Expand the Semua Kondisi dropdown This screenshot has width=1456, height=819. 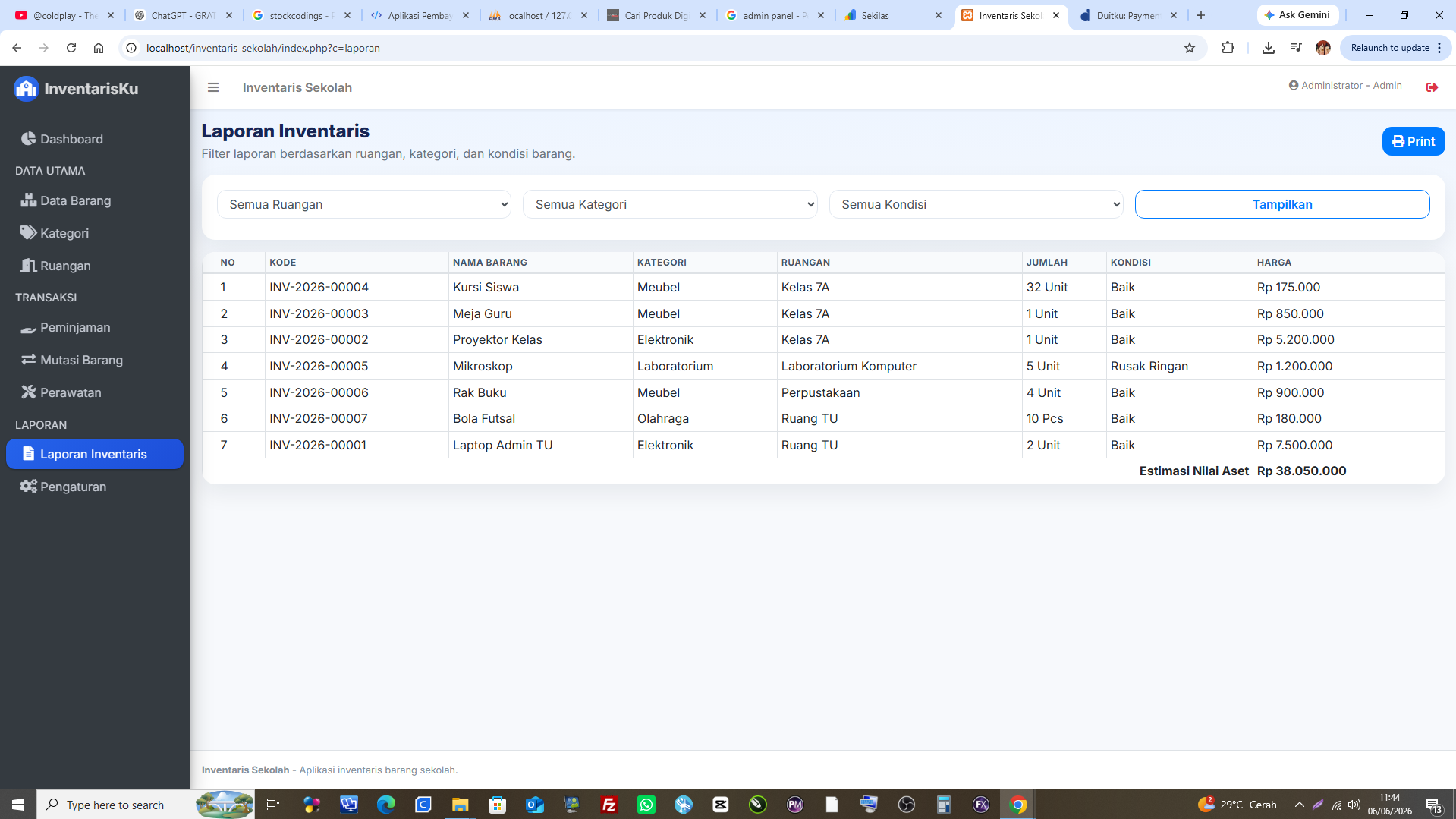976,204
